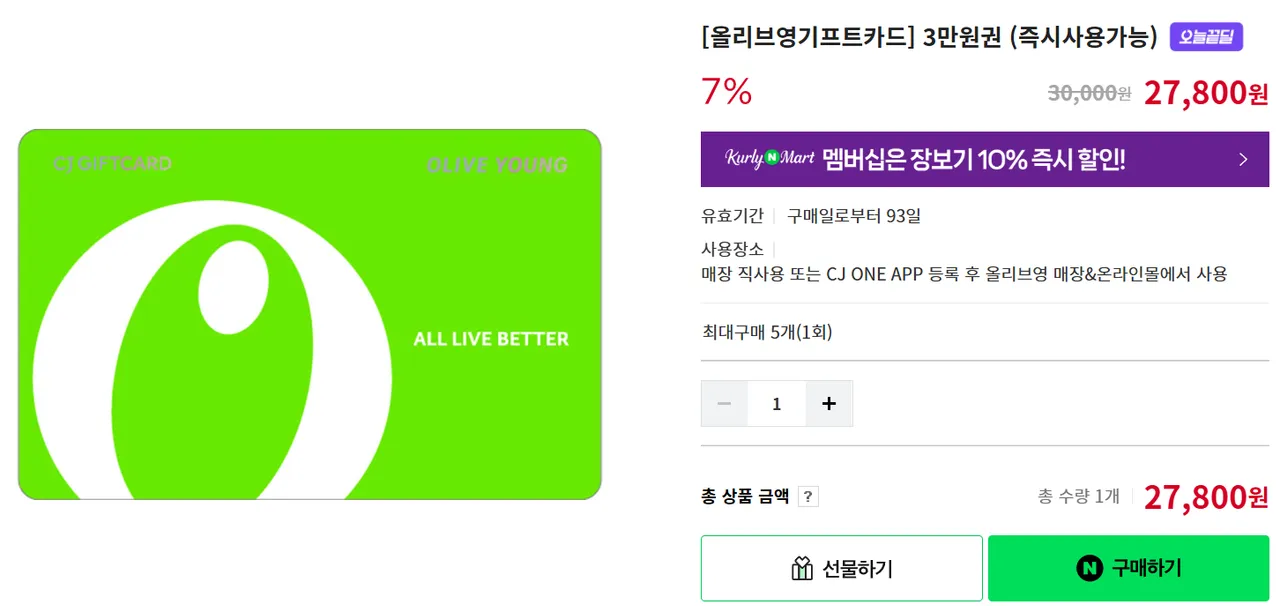1280x606 pixels.
Task: Expand the purple banner's right chevron
Action: (x=1243, y=159)
